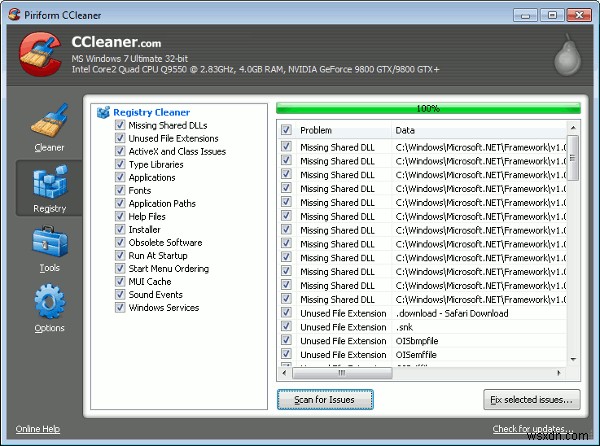Click the Registry Cleaner heading icon
This screenshot has width=600, height=446.
pyautogui.click(x=103, y=112)
